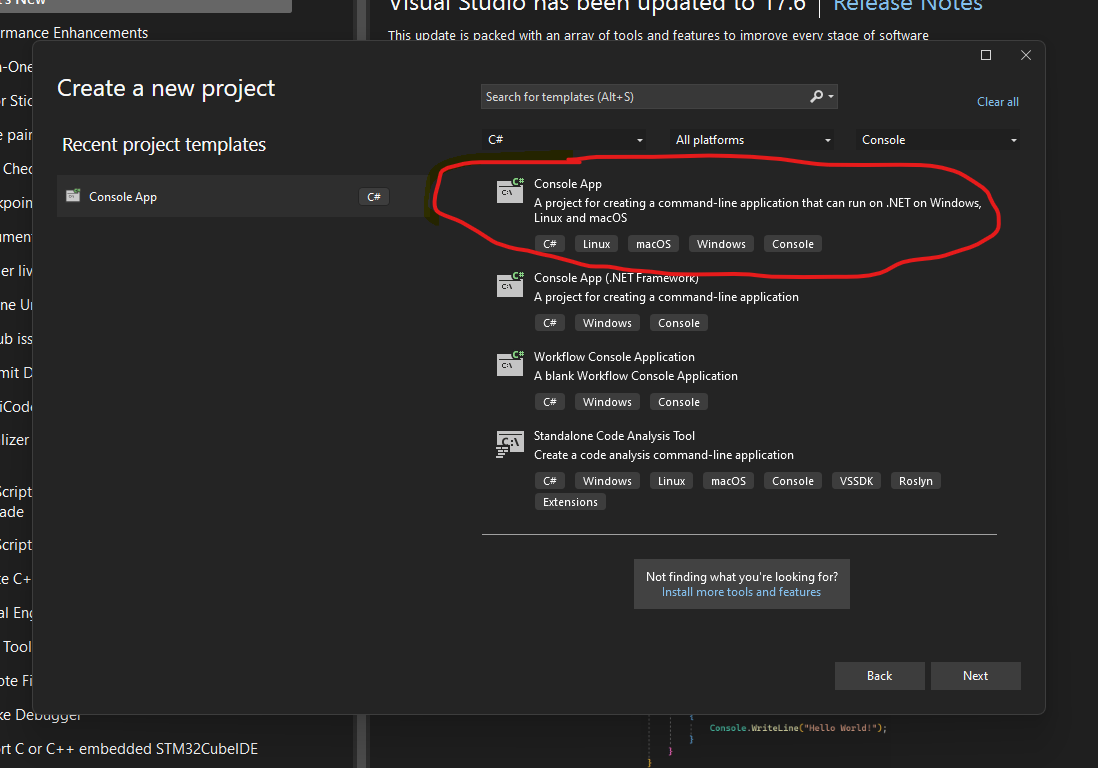Open the search options dropdown arrow
The height and width of the screenshot is (768, 1098).
click(x=831, y=97)
